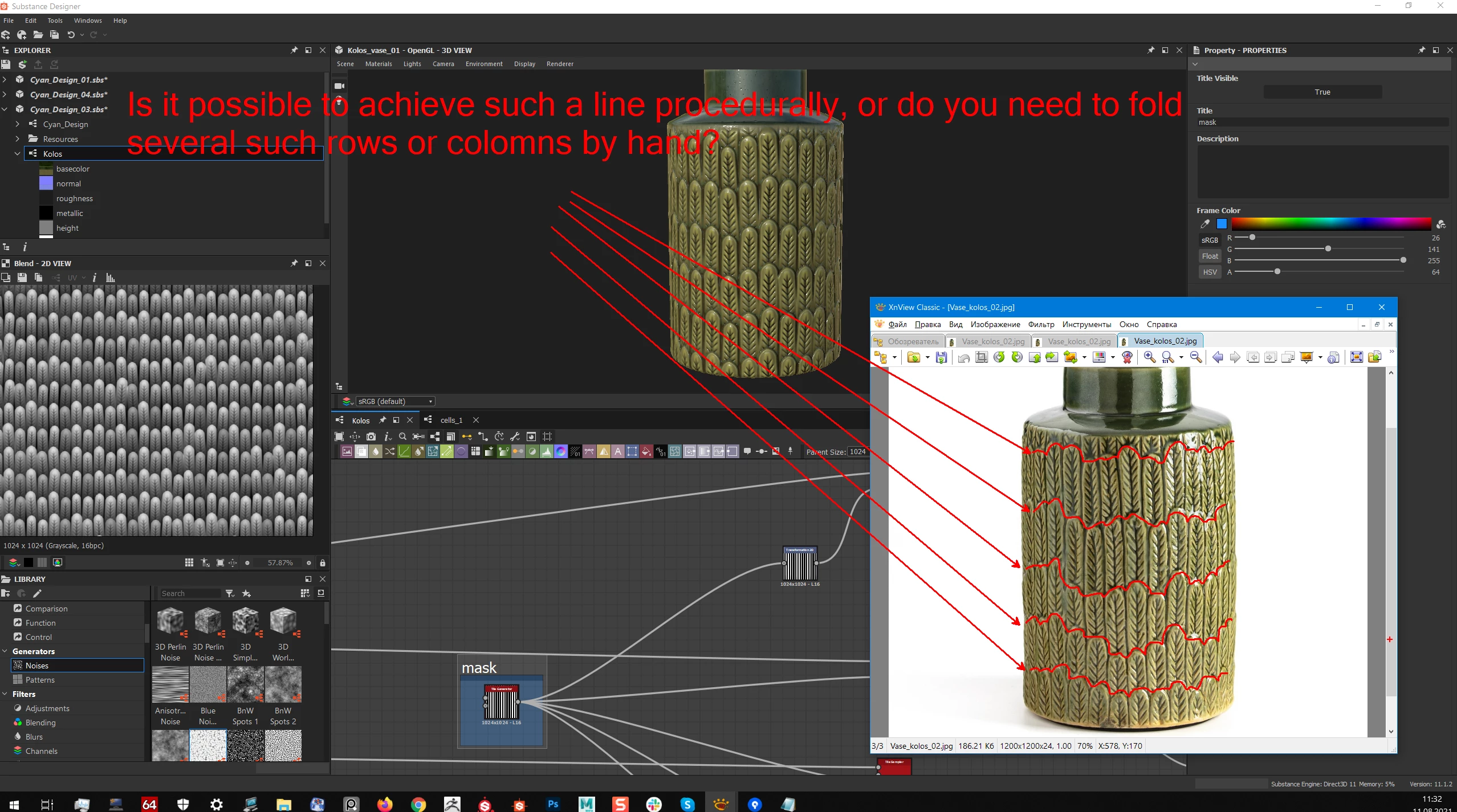Screen dimensions: 1457x812
Task: Open the Materials menu in 3D view
Action: 379,64
